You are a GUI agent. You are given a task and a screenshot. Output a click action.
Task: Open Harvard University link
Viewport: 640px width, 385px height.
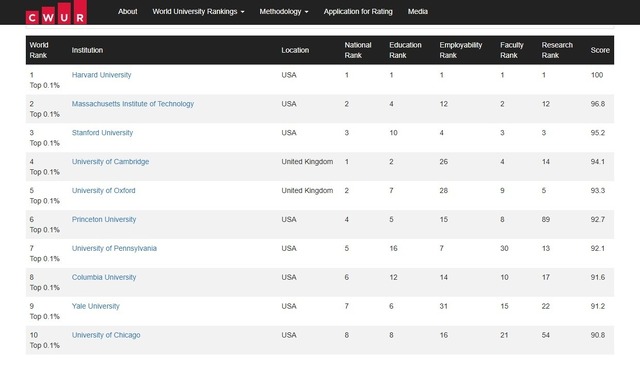click(x=102, y=75)
